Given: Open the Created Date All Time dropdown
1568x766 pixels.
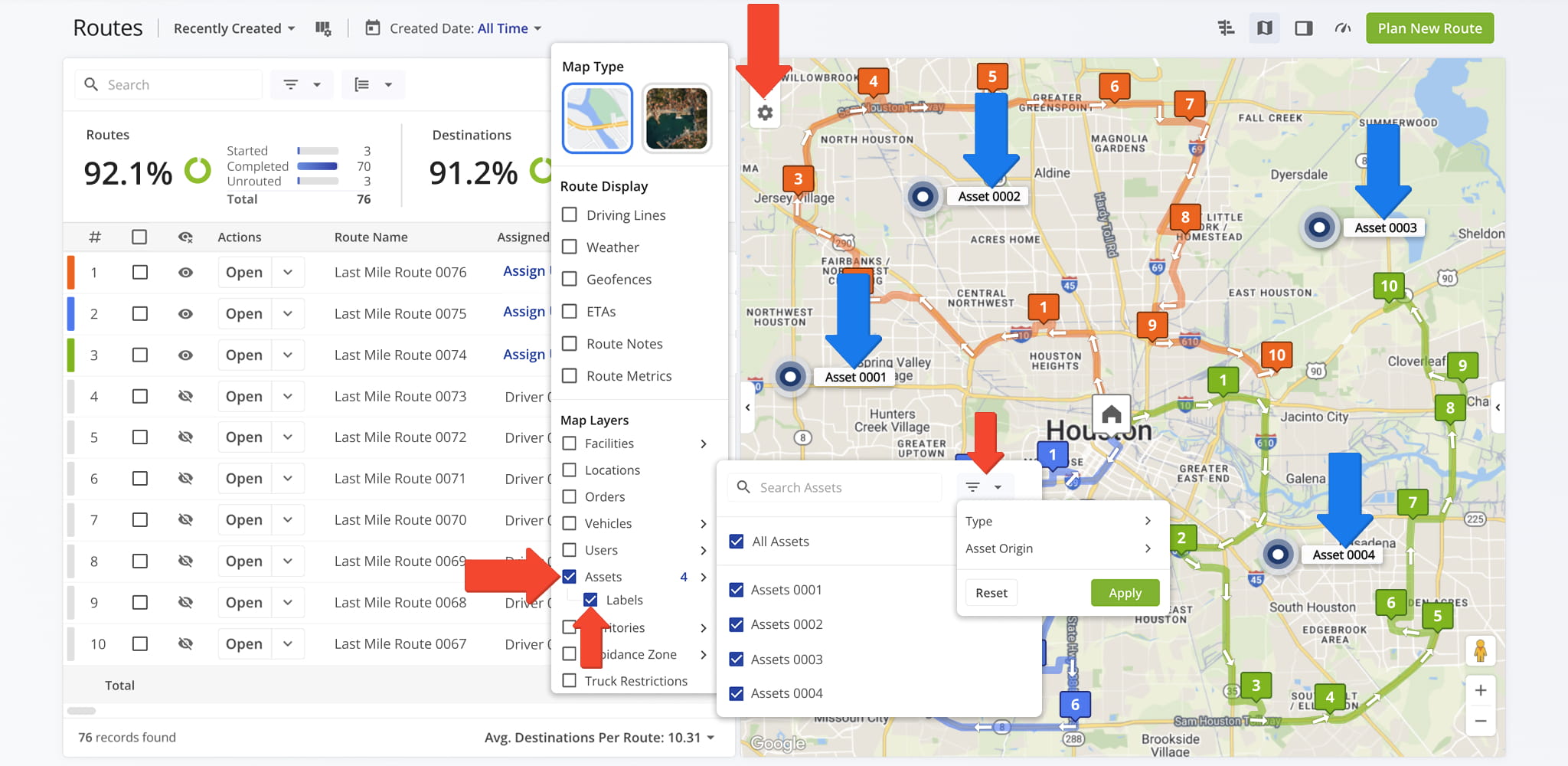Looking at the screenshot, I should tap(510, 28).
